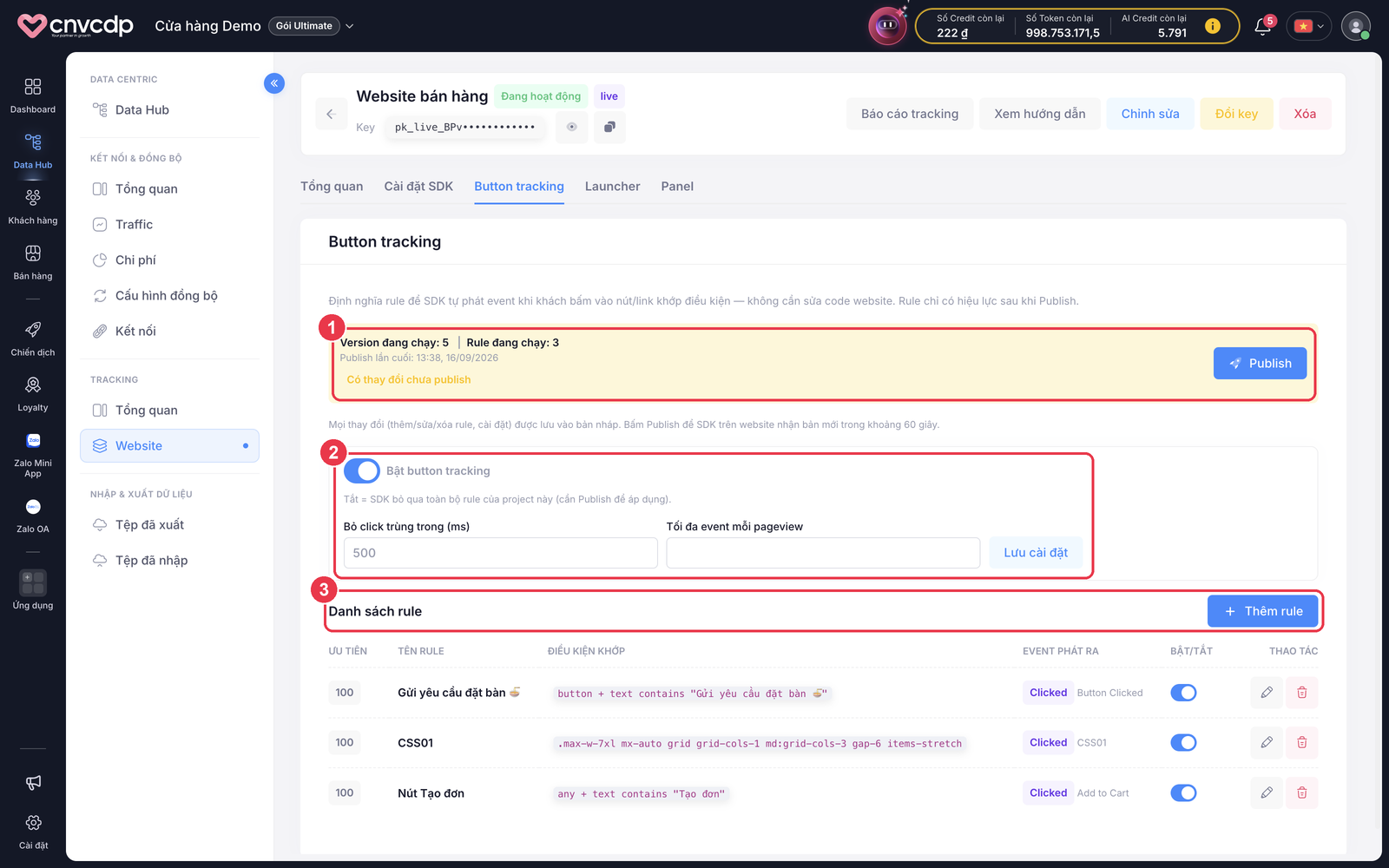Focus the Tối đa event mỗi pageview field
The width and height of the screenshot is (1389, 868).
[x=823, y=553]
